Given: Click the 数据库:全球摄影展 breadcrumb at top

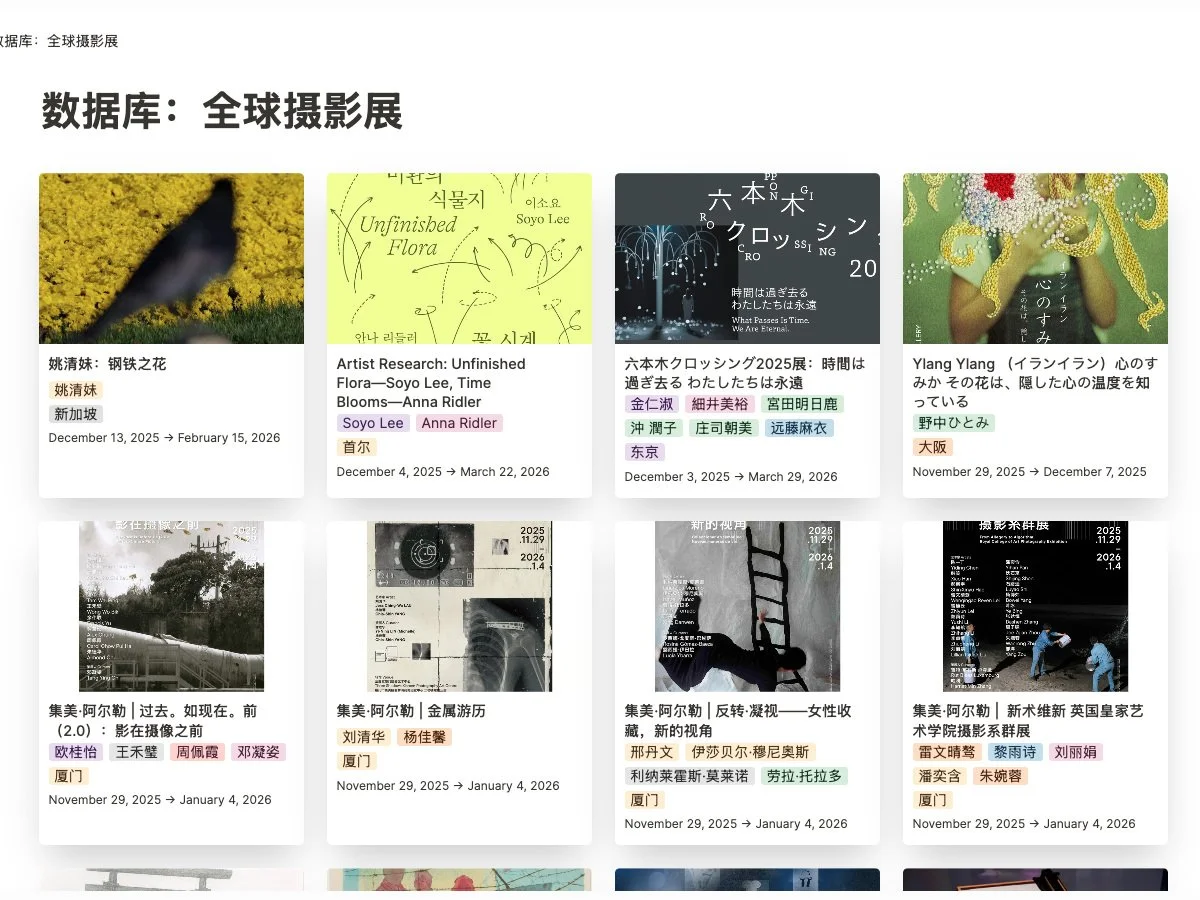Looking at the screenshot, I should click(59, 41).
